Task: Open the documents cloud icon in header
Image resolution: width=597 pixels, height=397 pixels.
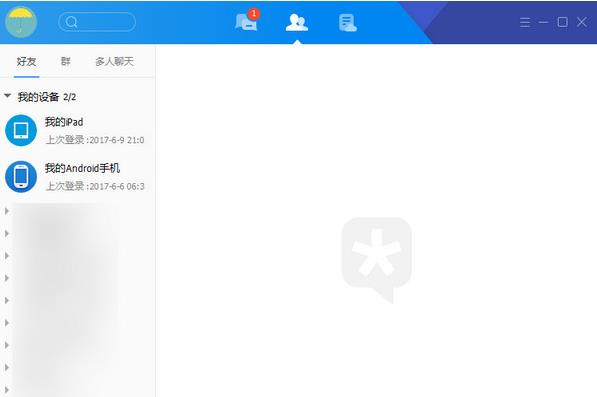Action: (x=347, y=23)
